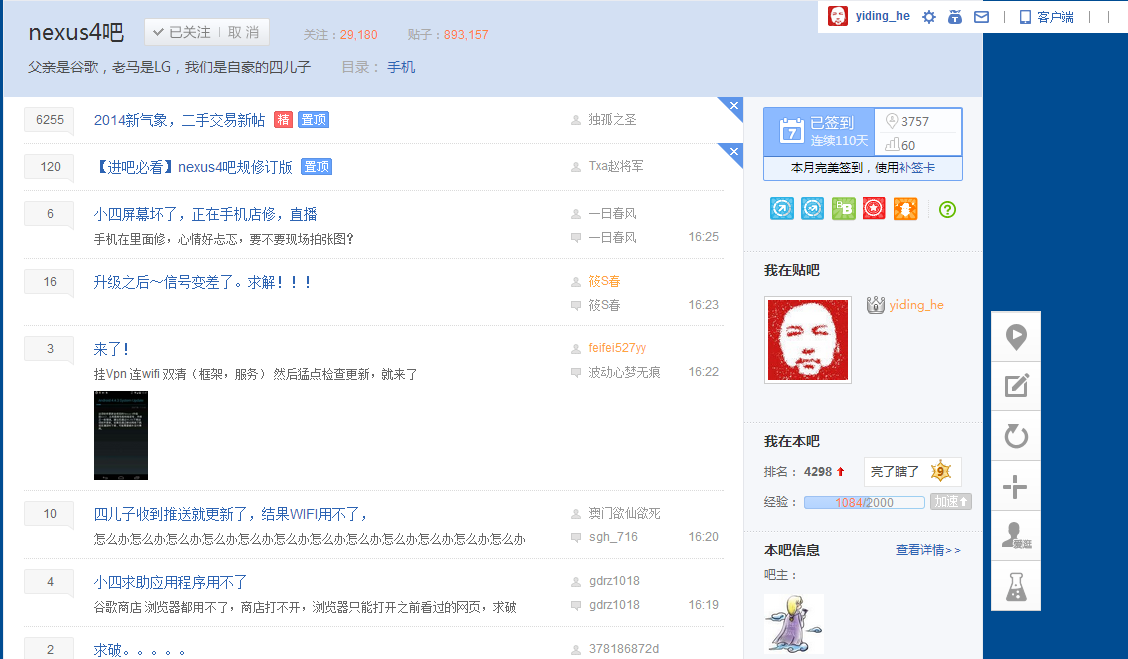Image resolution: width=1128 pixels, height=659 pixels.
Task: Click the 爱逛 person icon in the floating sidebar
Action: [x=1016, y=536]
